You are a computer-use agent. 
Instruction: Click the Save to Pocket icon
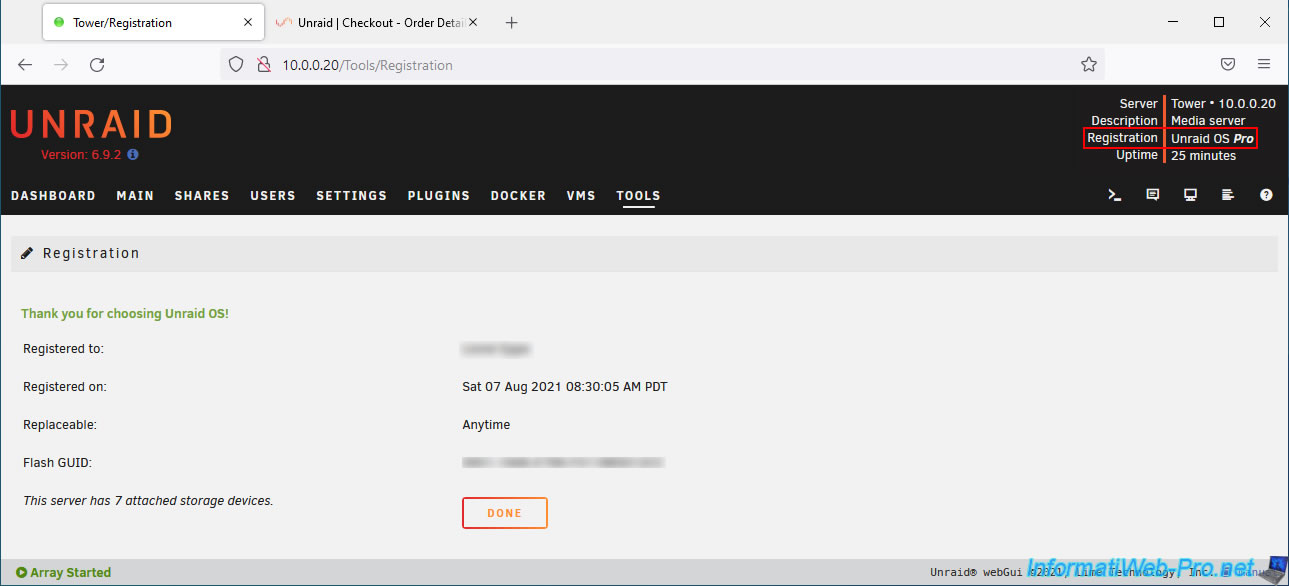(x=1228, y=65)
